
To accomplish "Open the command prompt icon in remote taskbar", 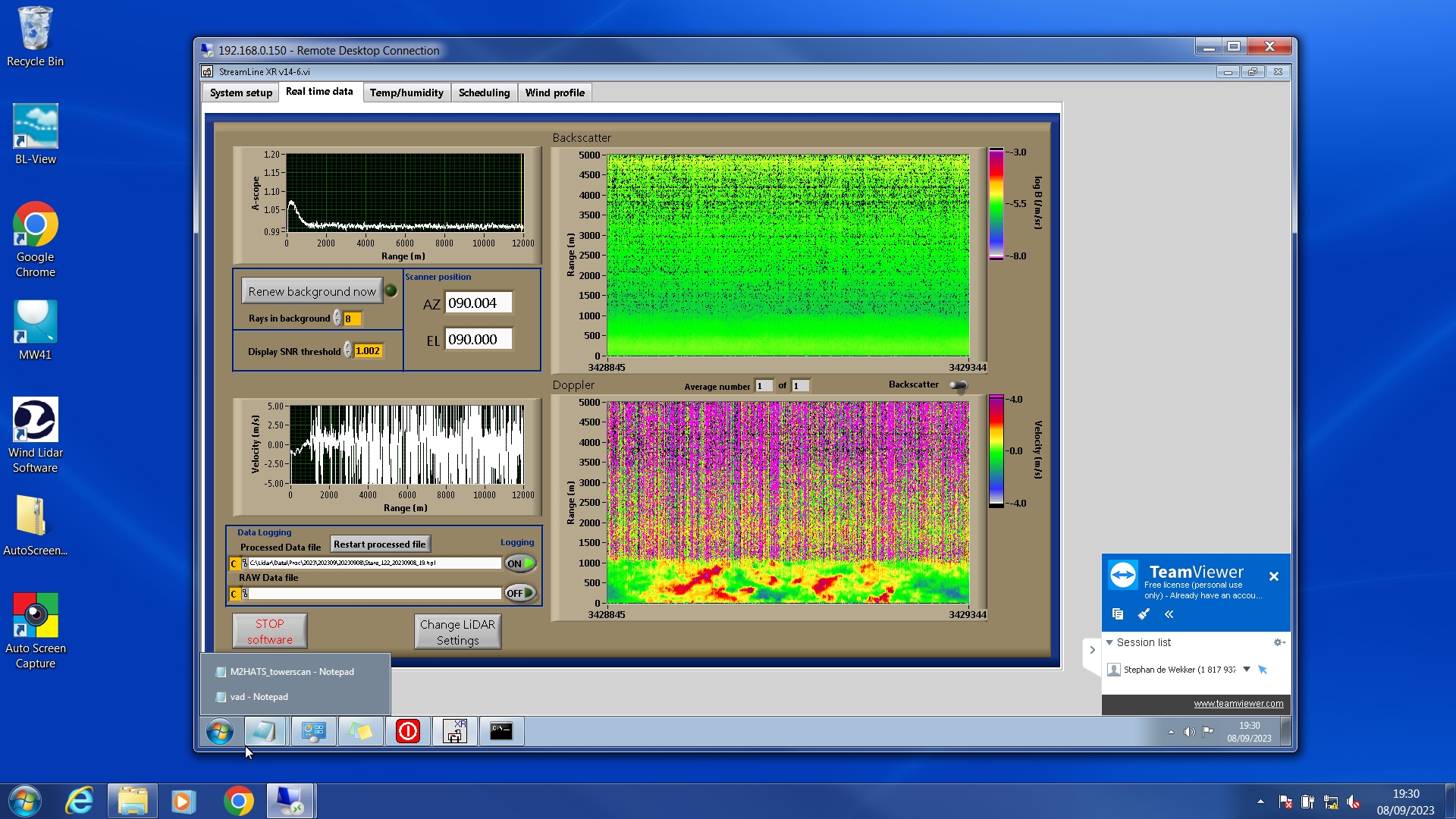I will click(501, 731).
